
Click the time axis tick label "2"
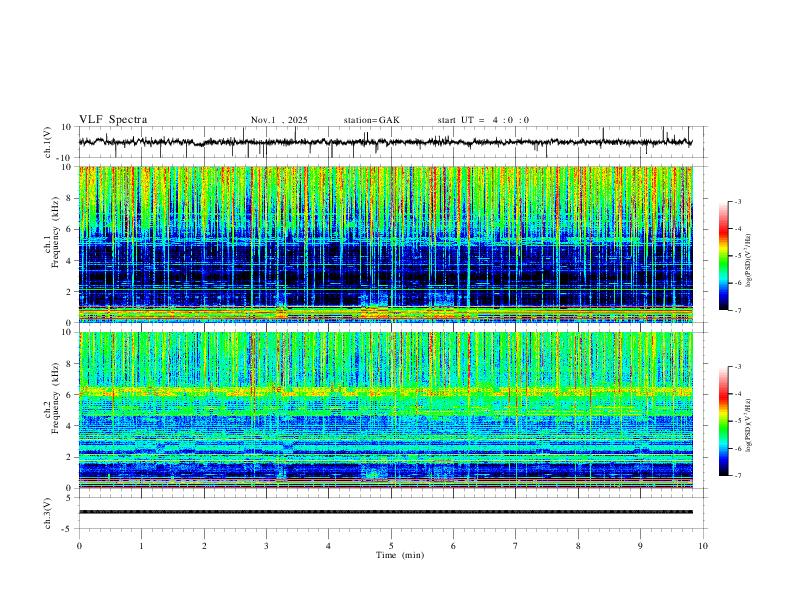tap(204, 546)
